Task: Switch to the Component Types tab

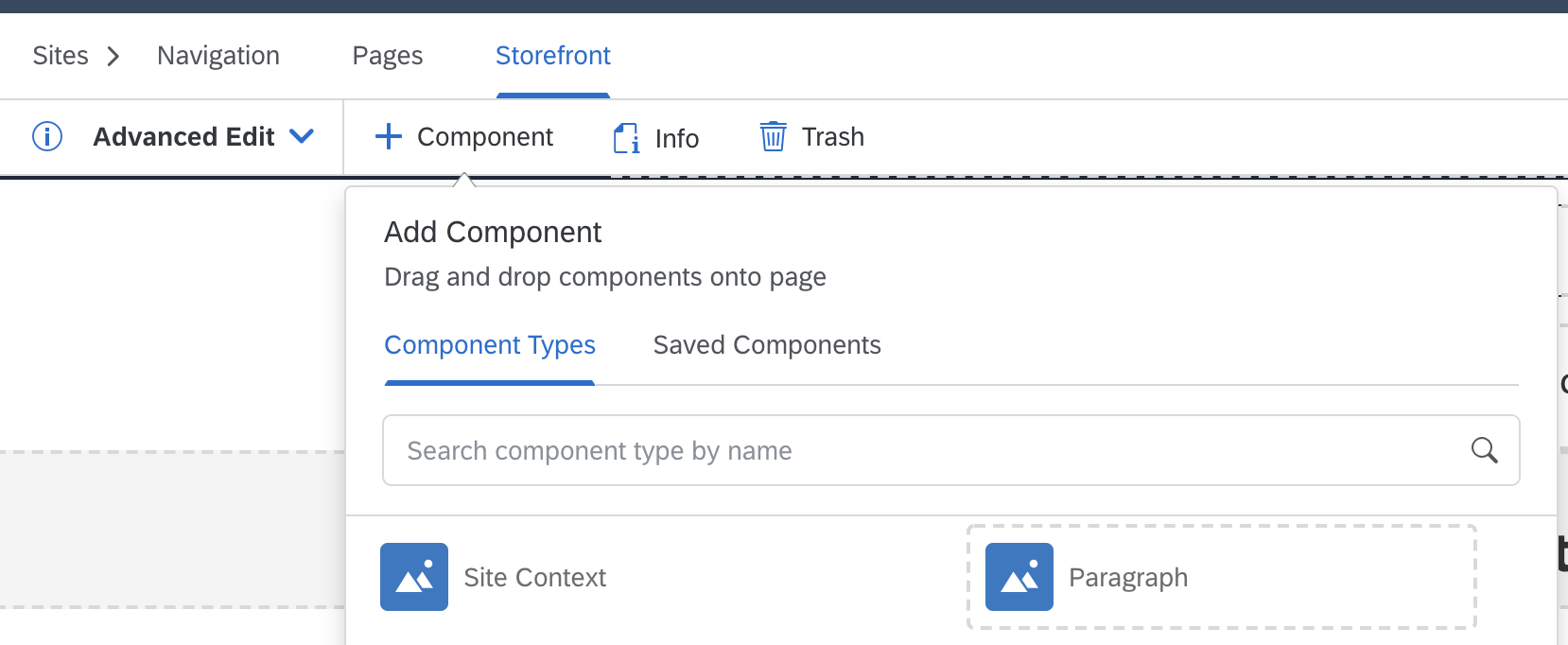Action: 490,345
